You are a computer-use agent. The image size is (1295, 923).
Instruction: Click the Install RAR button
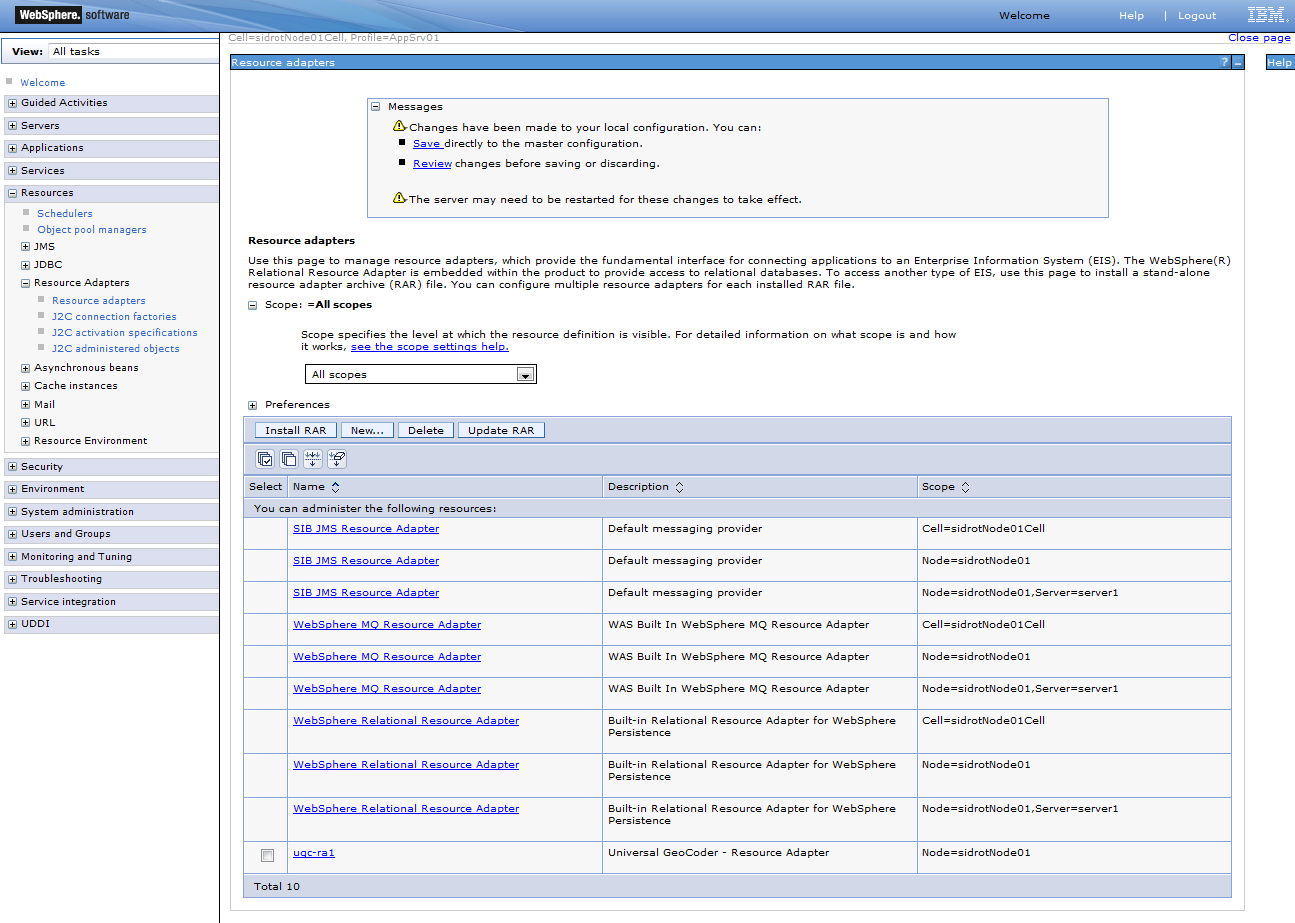point(296,431)
